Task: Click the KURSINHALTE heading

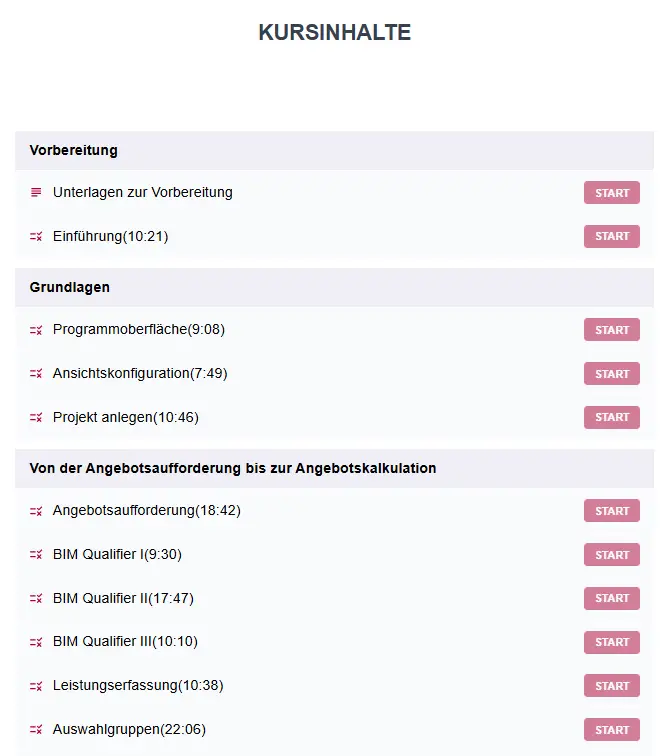Action: (x=334, y=32)
